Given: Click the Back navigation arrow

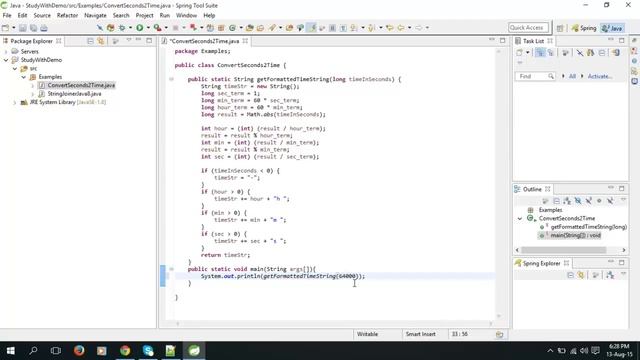Looking at the screenshot, I should (x=401, y=28).
